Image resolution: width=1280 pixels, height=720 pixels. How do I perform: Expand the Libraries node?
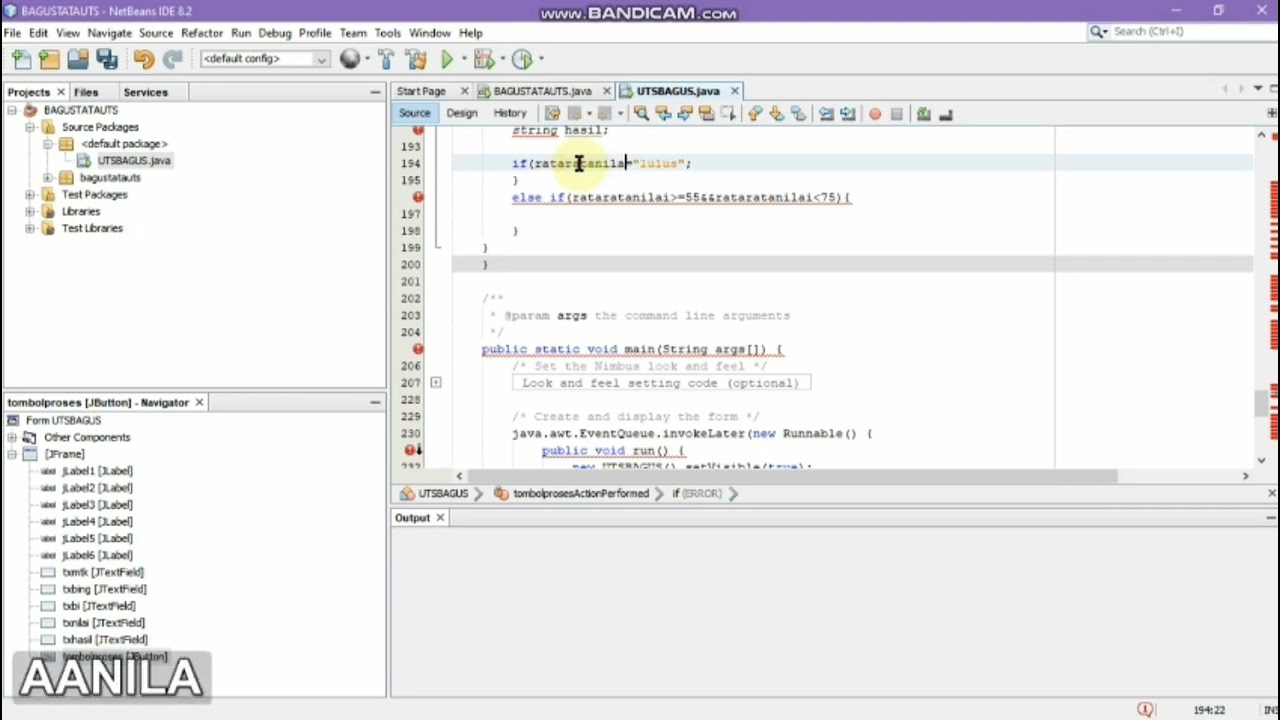click(x=30, y=212)
